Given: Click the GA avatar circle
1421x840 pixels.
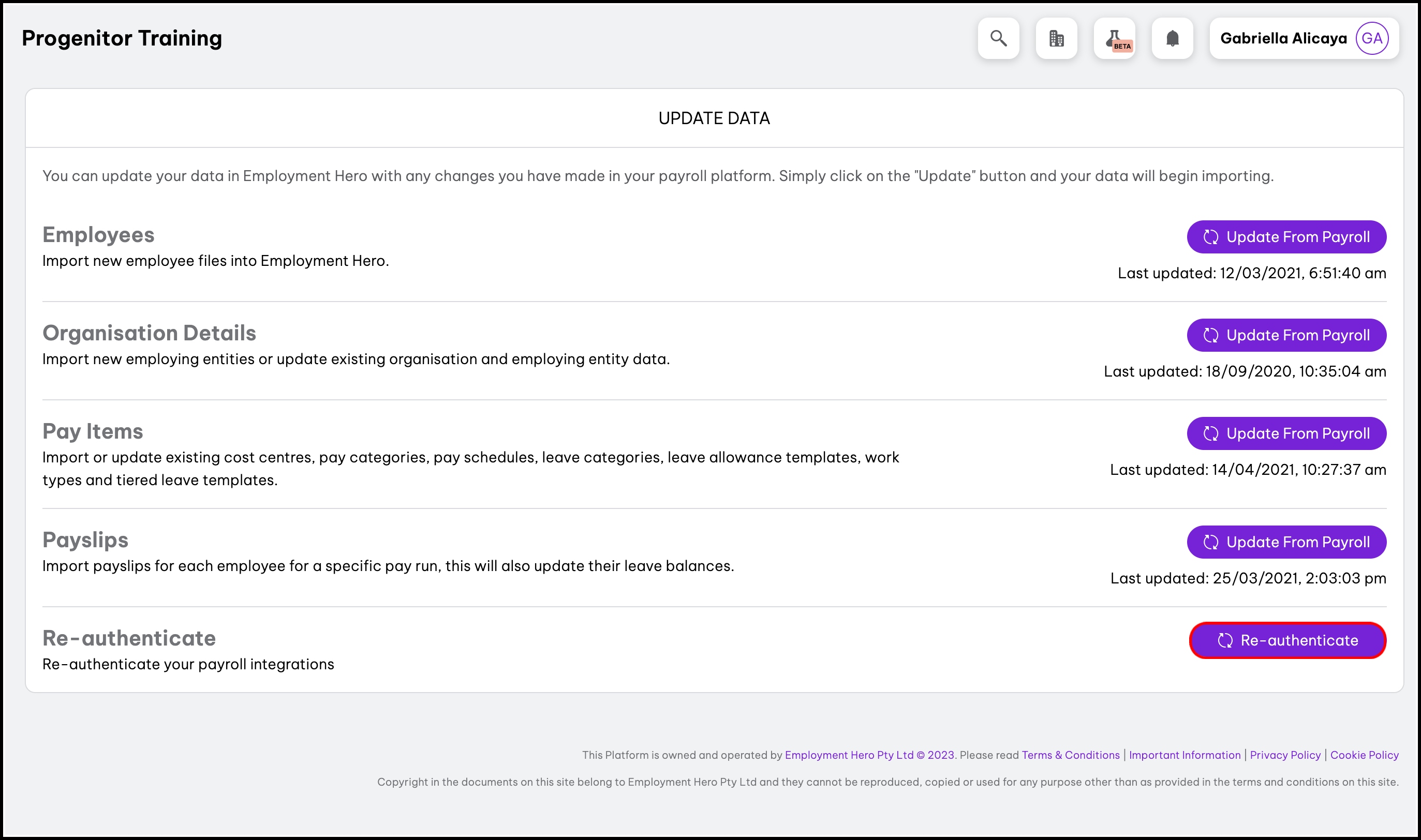Looking at the screenshot, I should pos(1372,38).
